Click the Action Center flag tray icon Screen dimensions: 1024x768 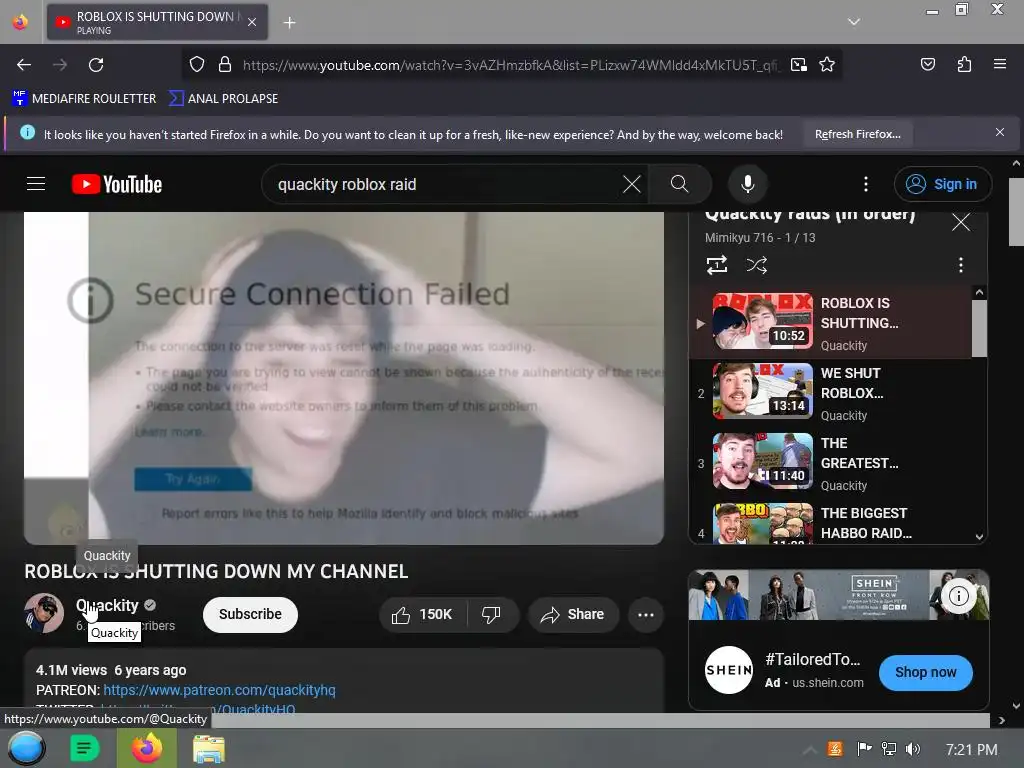pyautogui.click(x=864, y=749)
